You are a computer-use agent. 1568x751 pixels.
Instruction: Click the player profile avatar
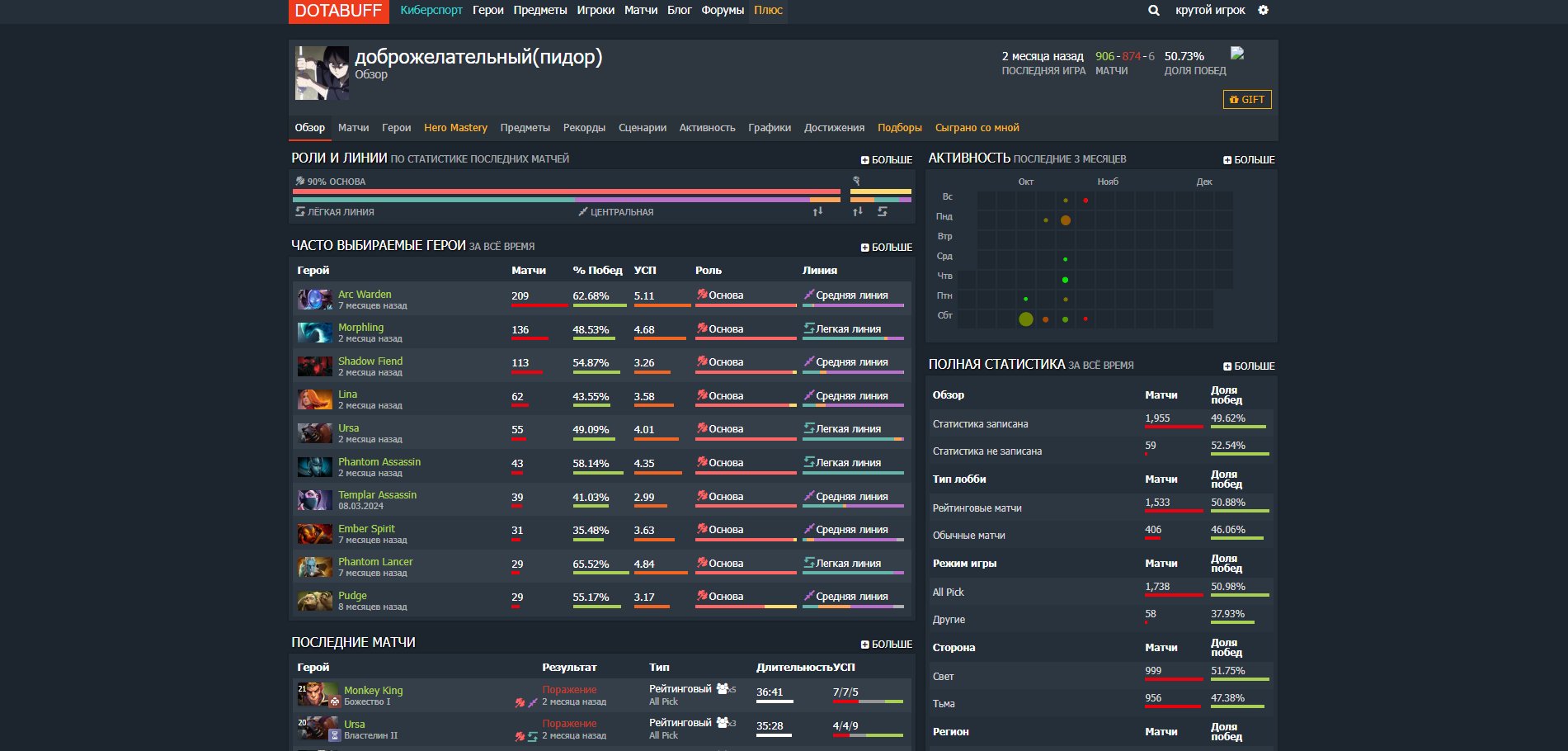pos(322,73)
